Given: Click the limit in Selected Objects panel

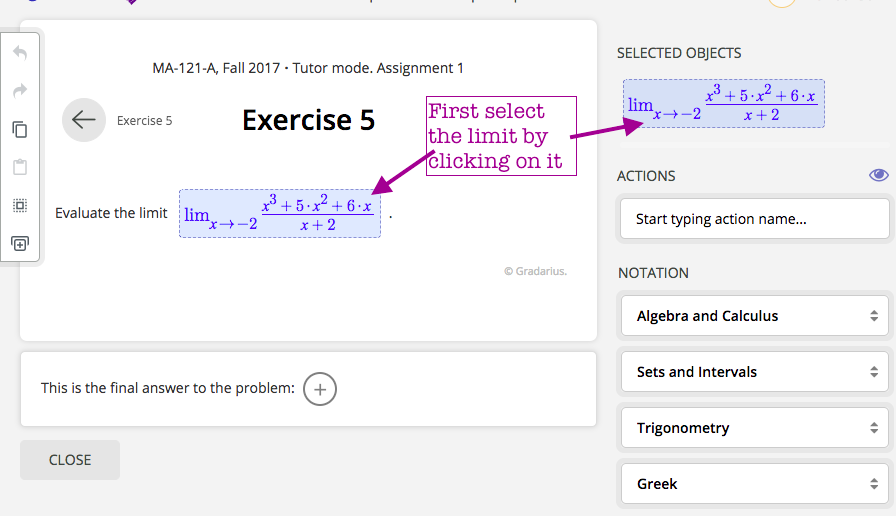Looking at the screenshot, I should [x=724, y=103].
